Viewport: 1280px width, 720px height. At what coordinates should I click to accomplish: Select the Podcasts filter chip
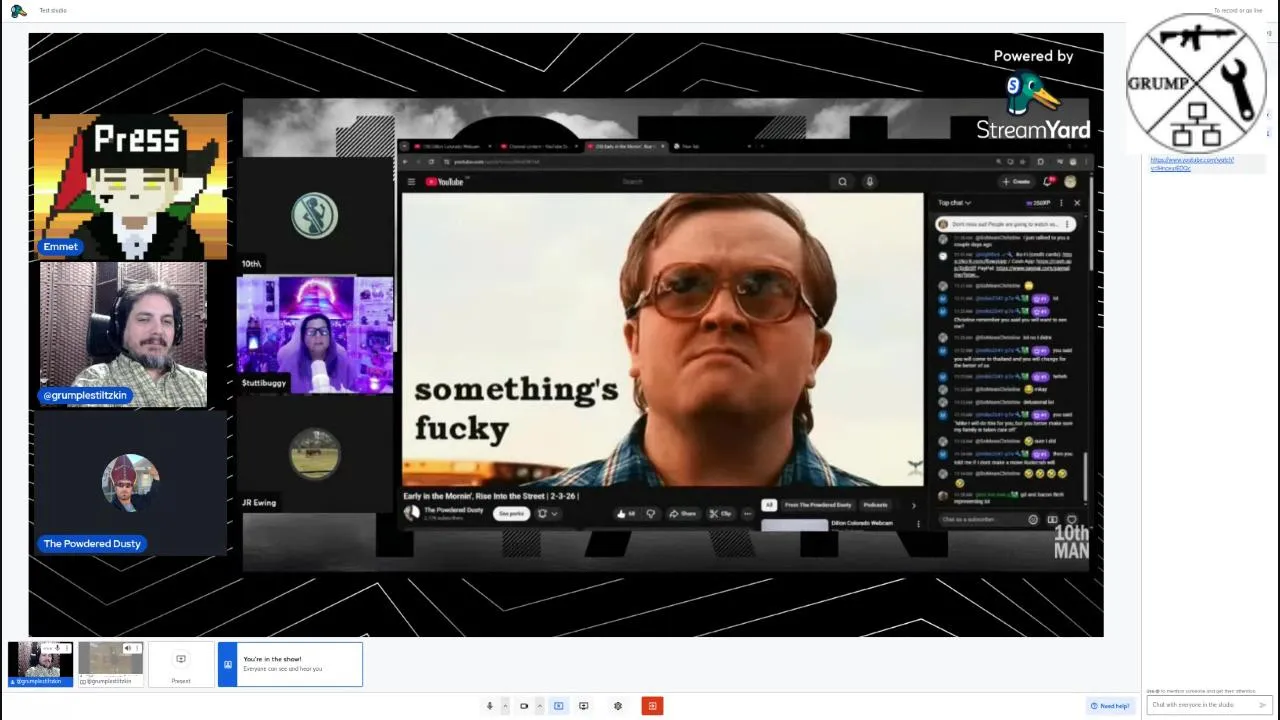[875, 505]
